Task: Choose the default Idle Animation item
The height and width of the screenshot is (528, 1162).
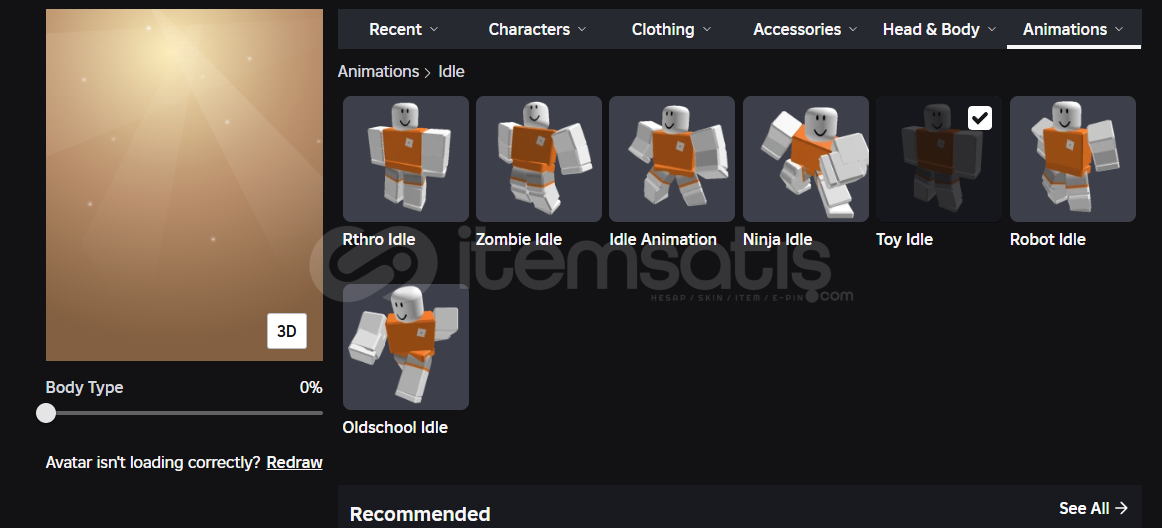Action: pyautogui.click(x=672, y=159)
